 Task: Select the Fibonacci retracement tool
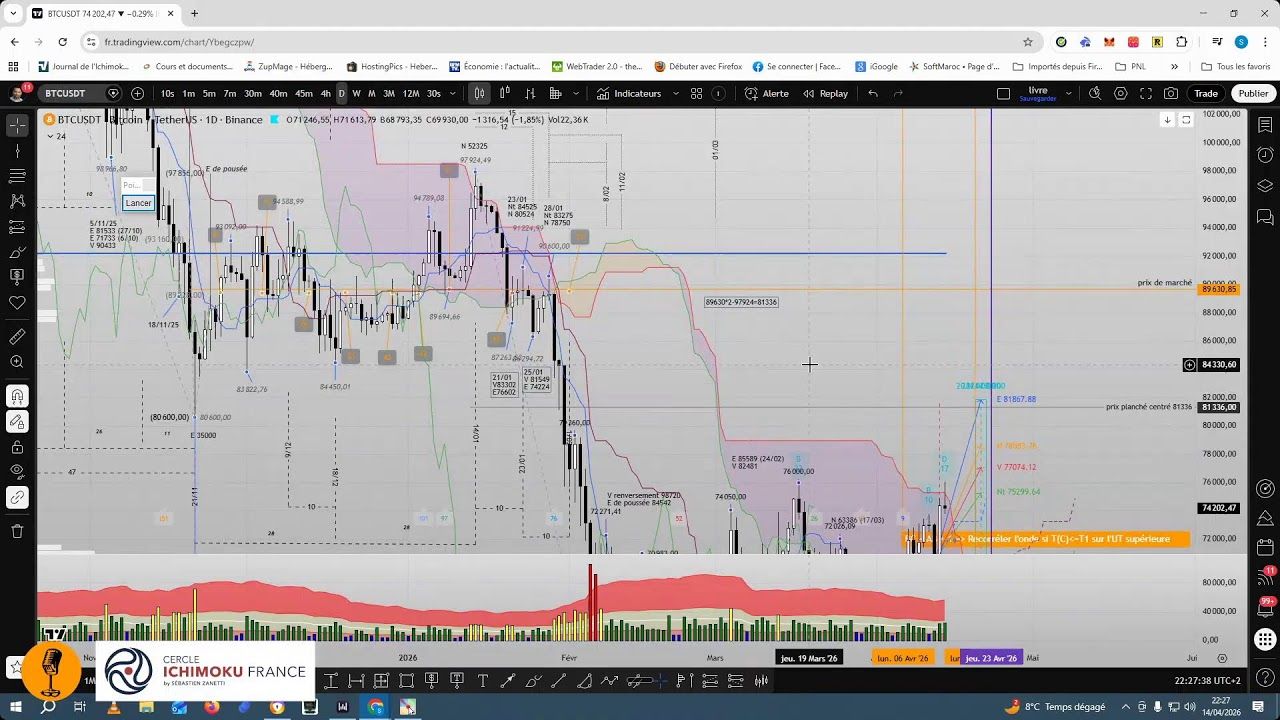(16, 176)
